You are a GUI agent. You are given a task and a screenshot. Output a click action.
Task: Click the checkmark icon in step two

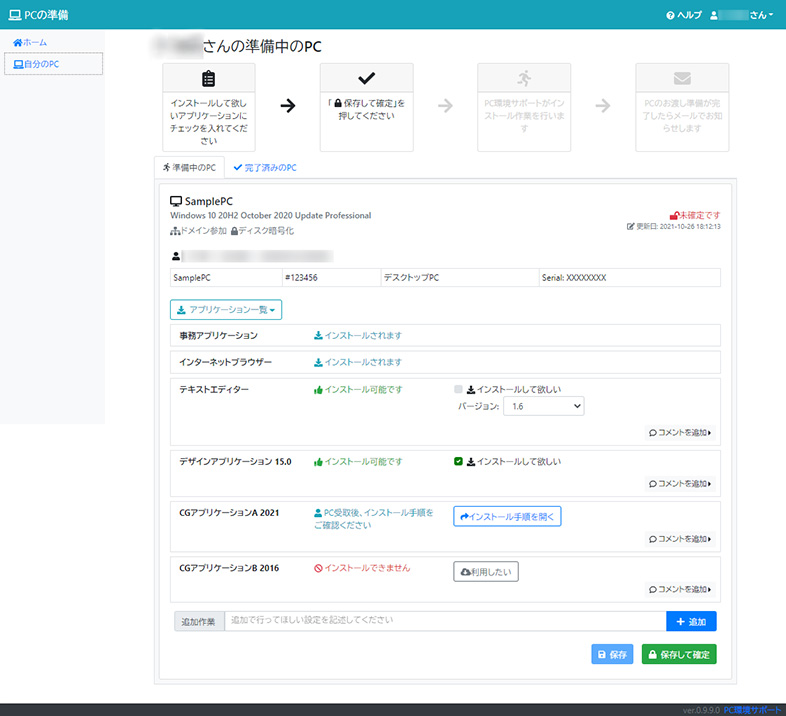coord(366,78)
